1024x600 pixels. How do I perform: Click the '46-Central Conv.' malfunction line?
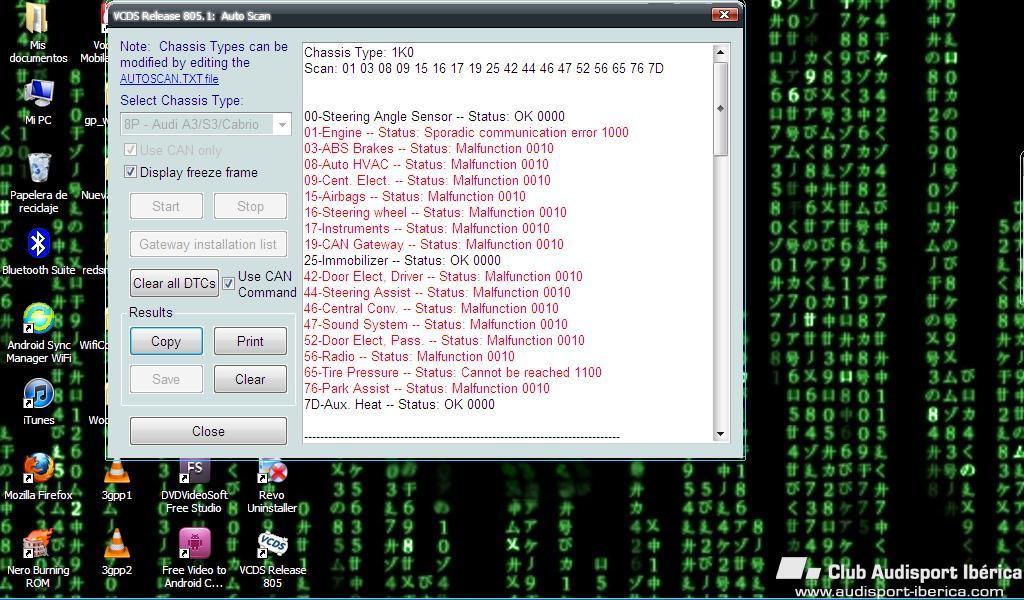click(432, 308)
